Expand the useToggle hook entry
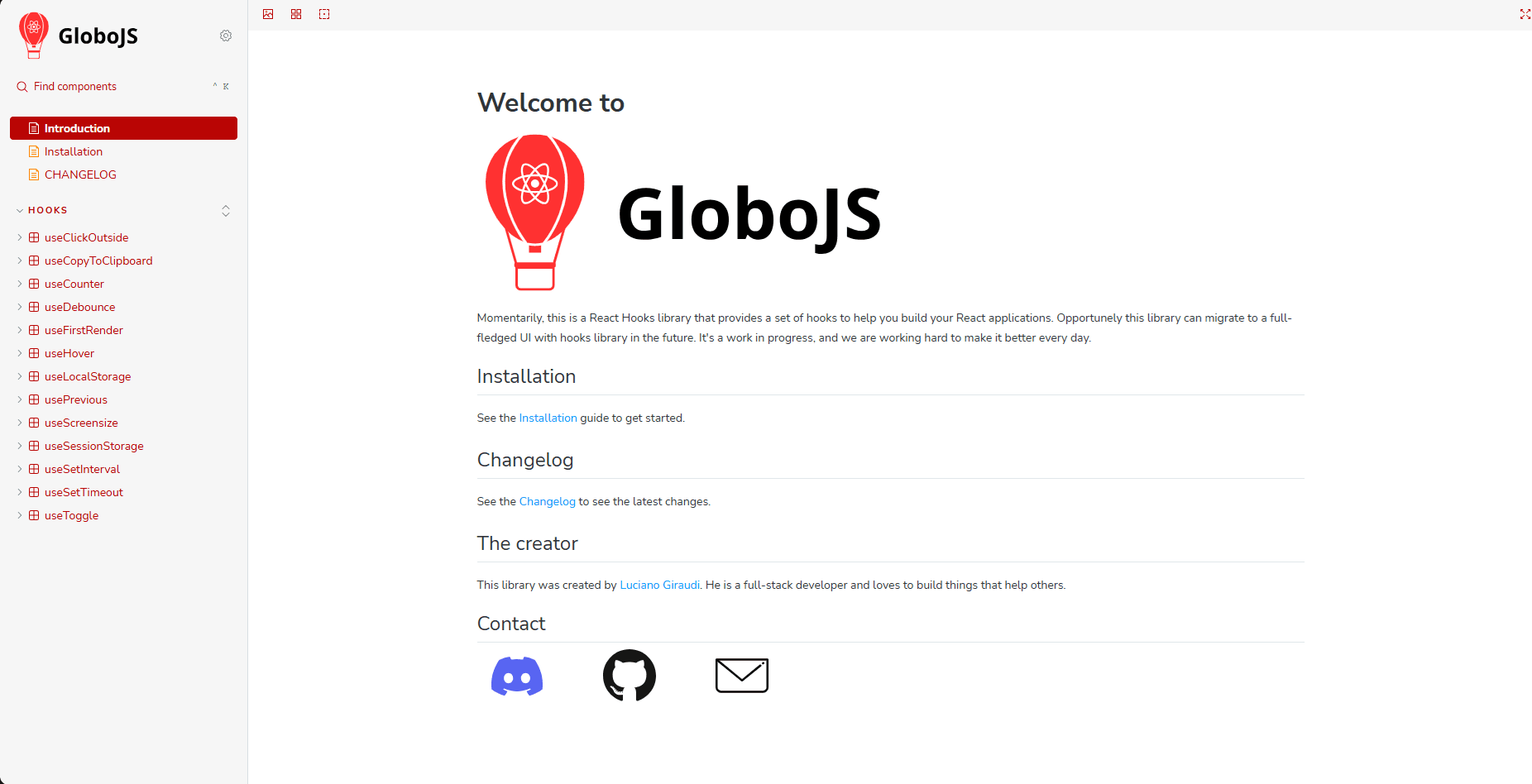1532x784 pixels. tap(19, 515)
